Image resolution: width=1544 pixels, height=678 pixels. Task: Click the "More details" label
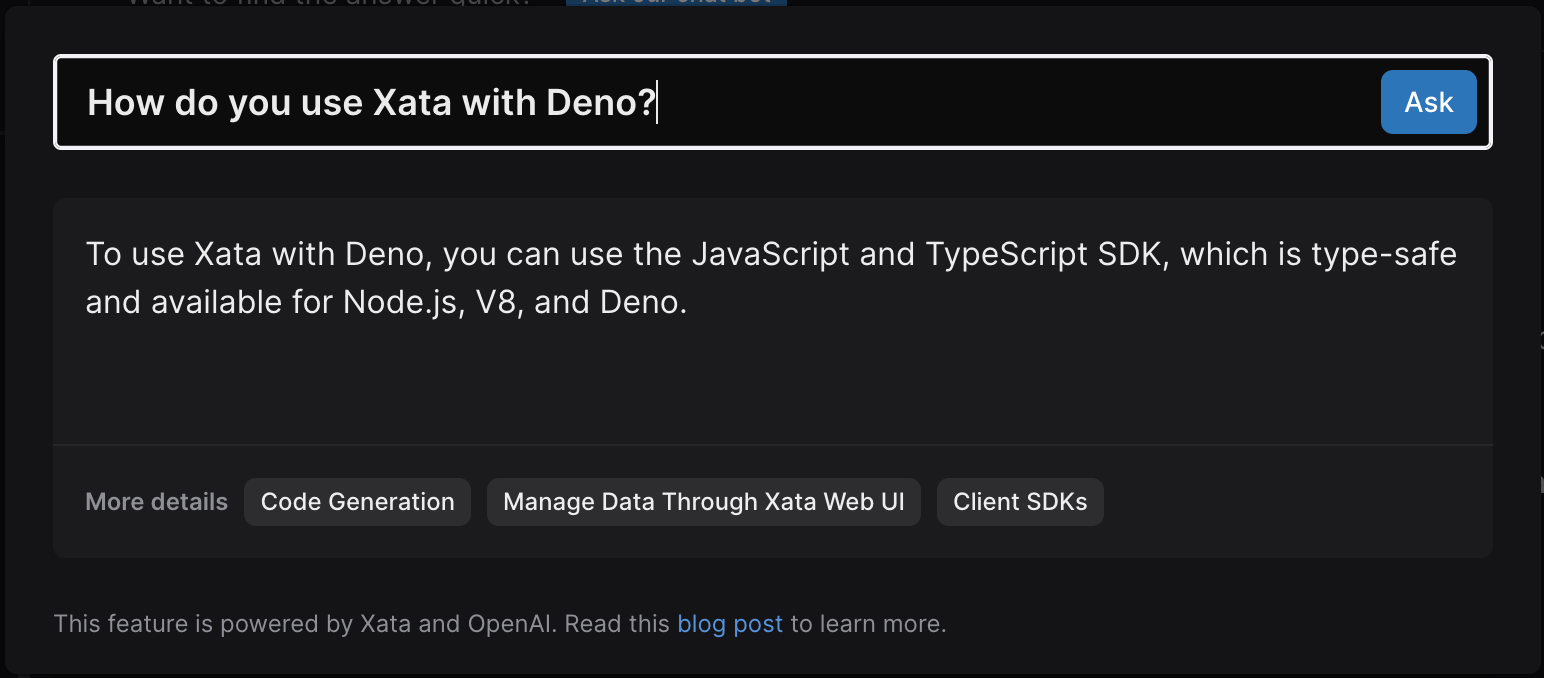[156, 502]
